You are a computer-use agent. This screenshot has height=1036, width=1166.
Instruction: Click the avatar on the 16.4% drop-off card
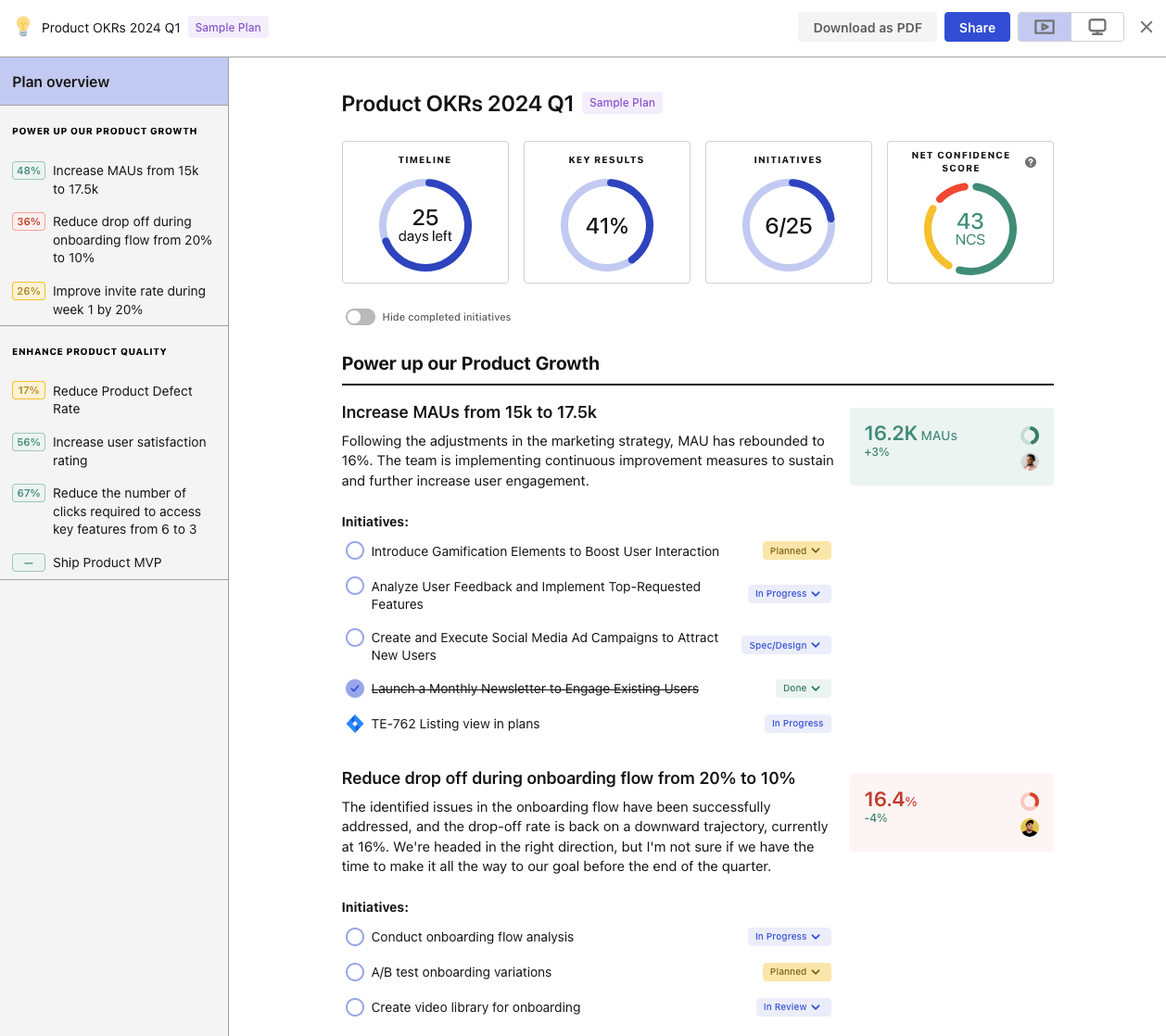click(x=1030, y=828)
